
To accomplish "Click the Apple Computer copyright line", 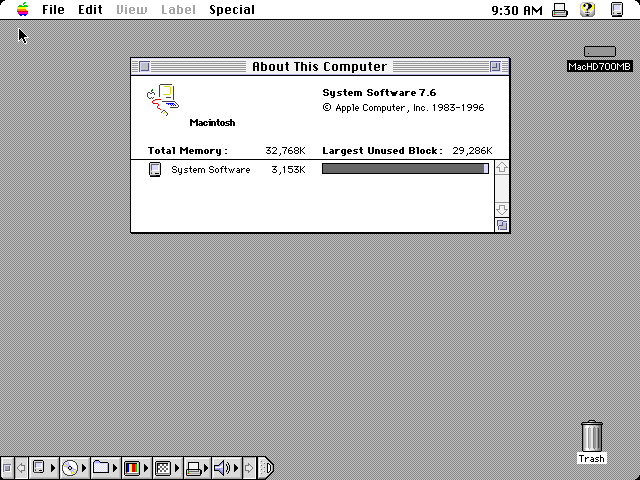I will [403, 108].
